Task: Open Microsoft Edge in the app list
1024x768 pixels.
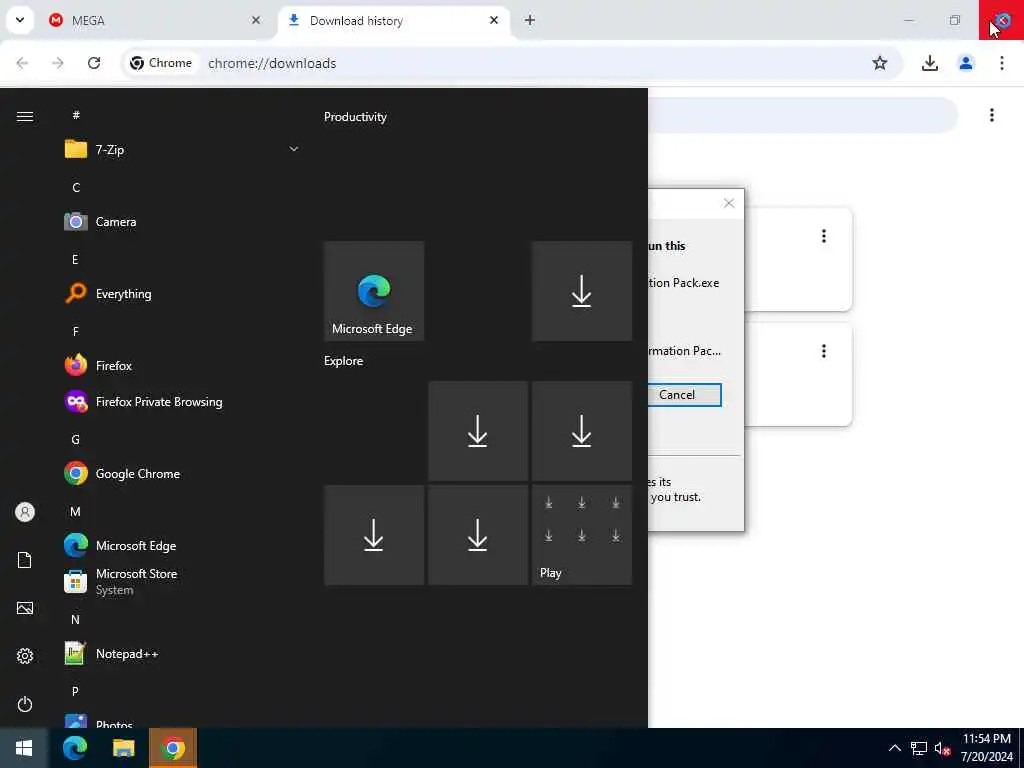Action: pyautogui.click(x=182, y=545)
